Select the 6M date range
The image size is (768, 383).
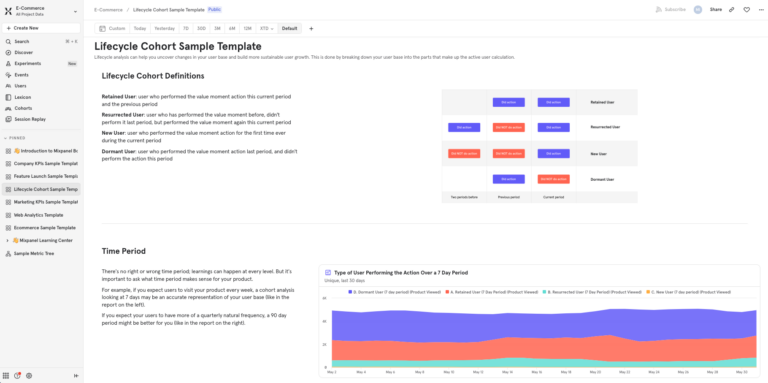pos(232,28)
